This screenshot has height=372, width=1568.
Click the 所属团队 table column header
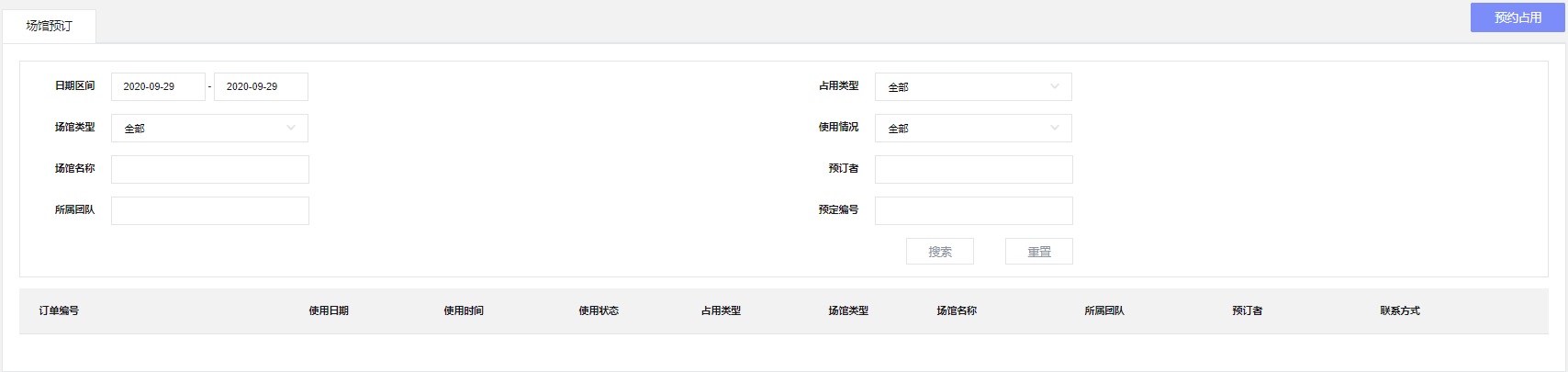(x=1103, y=310)
